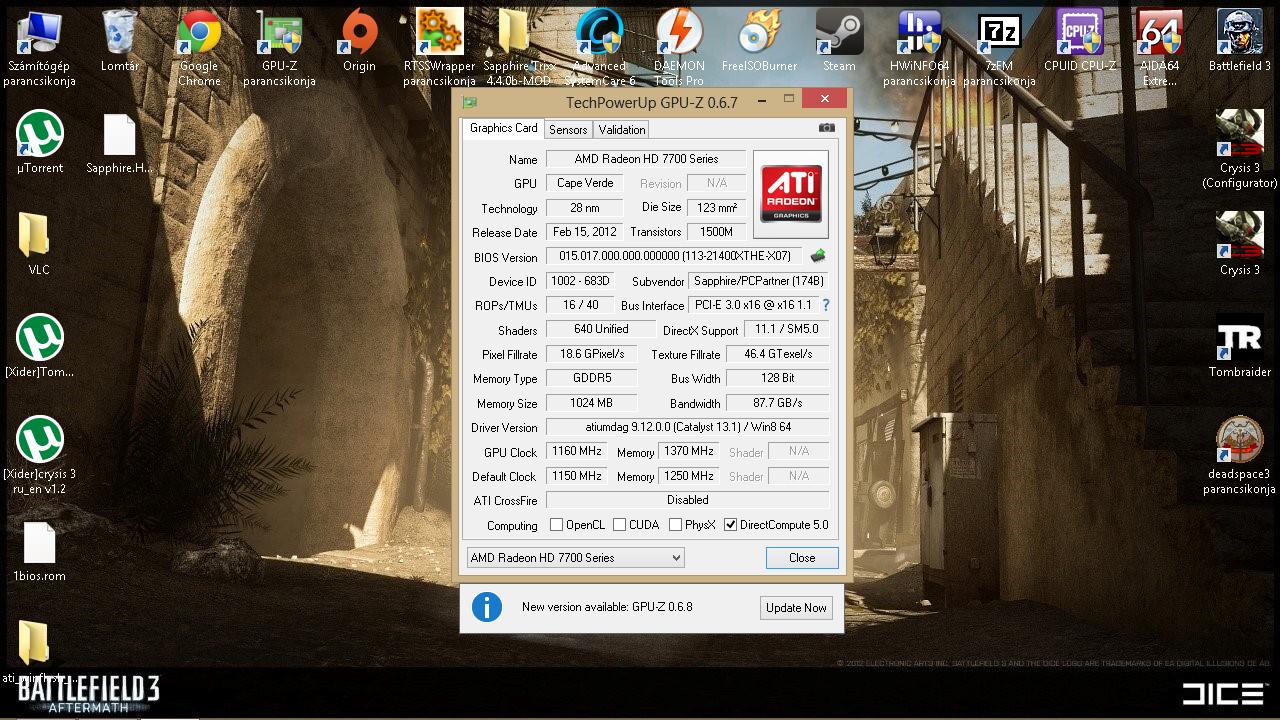Click the Bandwidth 87.7 GB/s value
1280x720 pixels.
(x=777, y=403)
